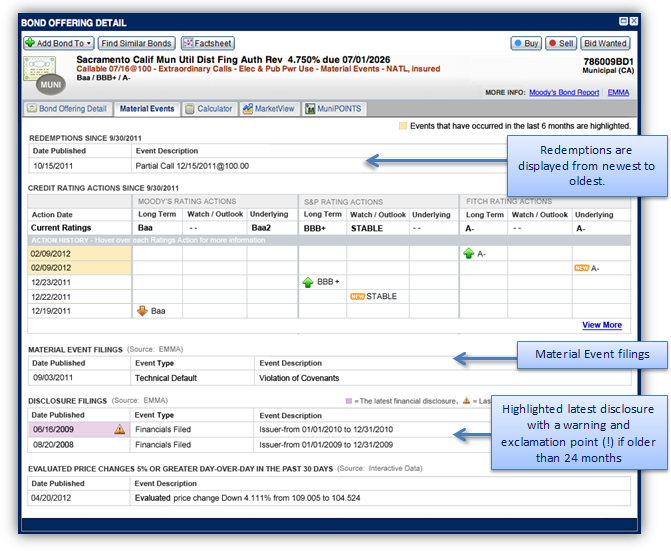Click the NEW badge in Fitch Underlying column
The width and height of the screenshot is (671, 551).
[581, 269]
